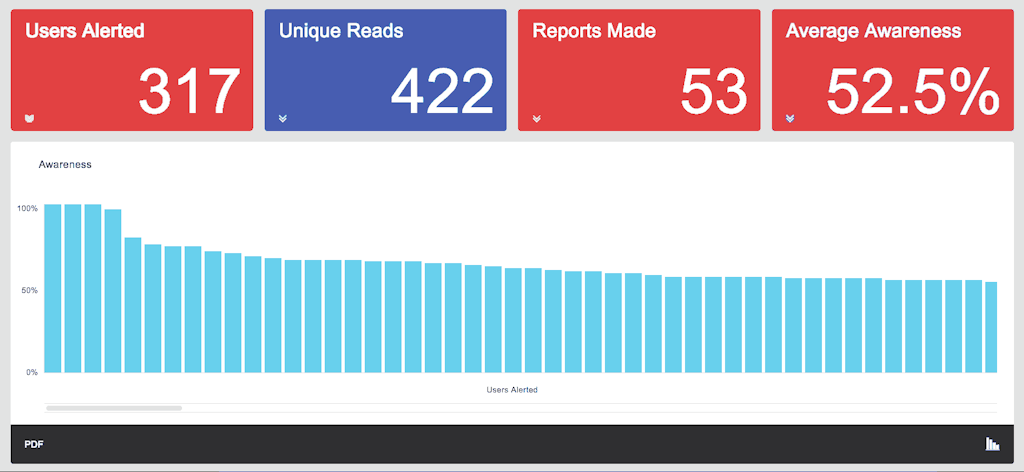Expand the Average Awareness card chevron

[790, 118]
